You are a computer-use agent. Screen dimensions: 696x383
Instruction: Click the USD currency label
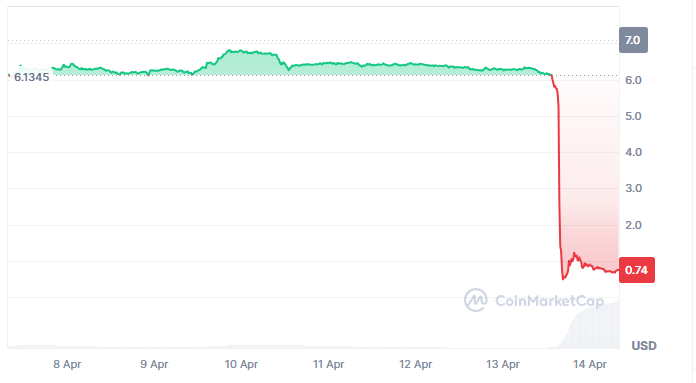point(644,345)
